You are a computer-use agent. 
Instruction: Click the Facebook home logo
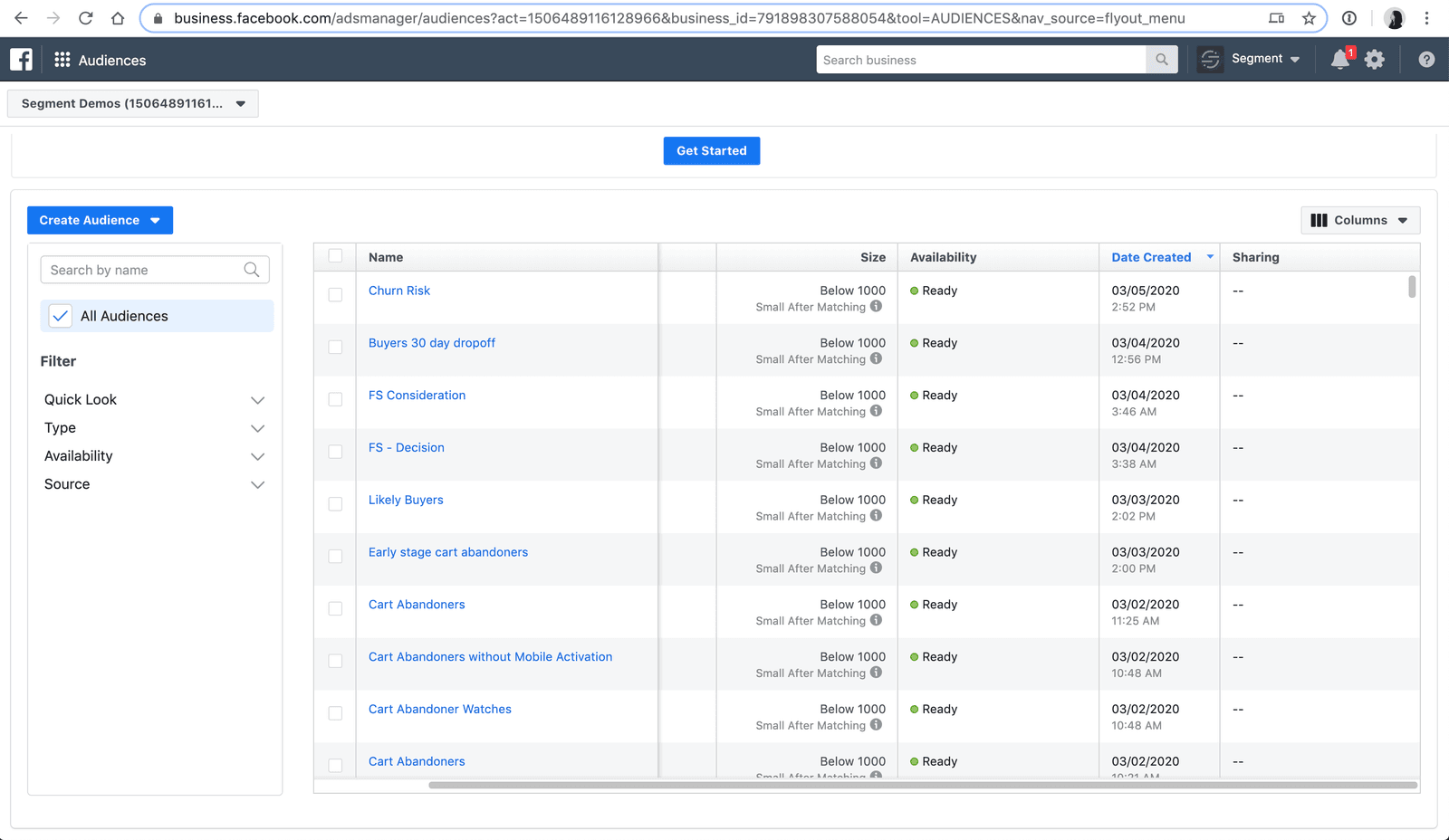click(x=20, y=59)
